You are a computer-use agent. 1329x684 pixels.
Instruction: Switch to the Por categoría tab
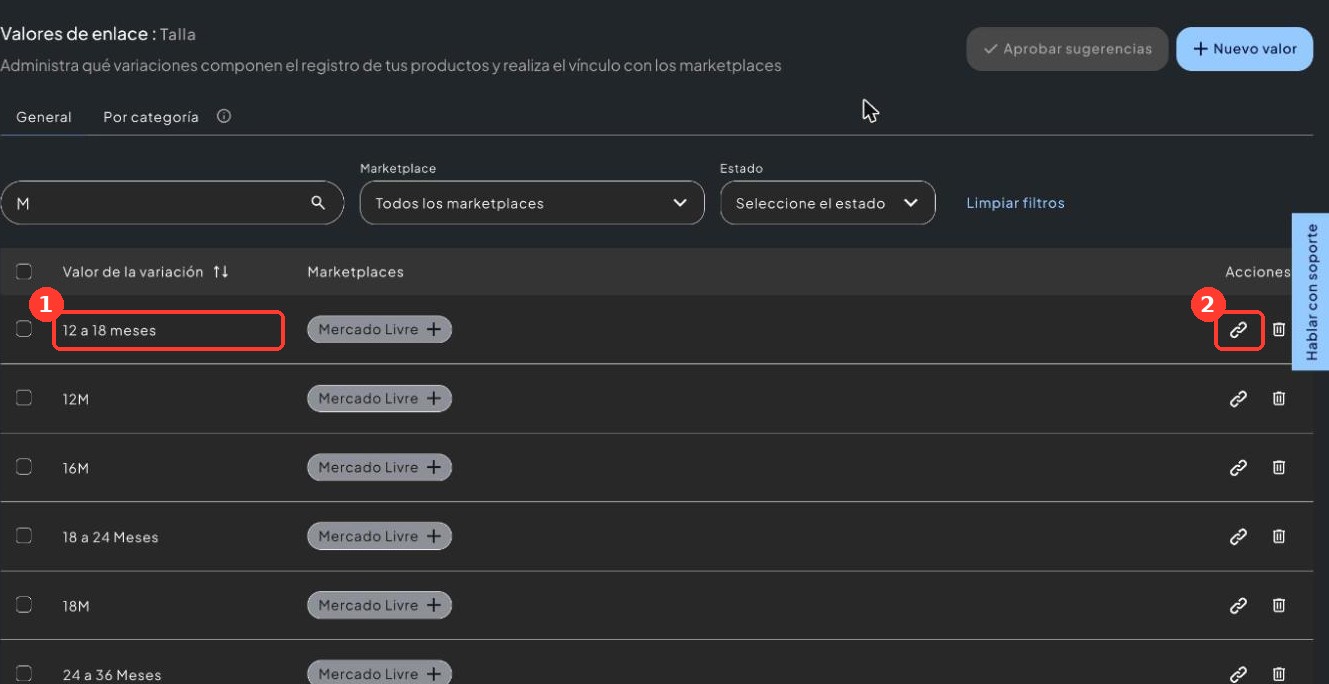[x=151, y=117]
